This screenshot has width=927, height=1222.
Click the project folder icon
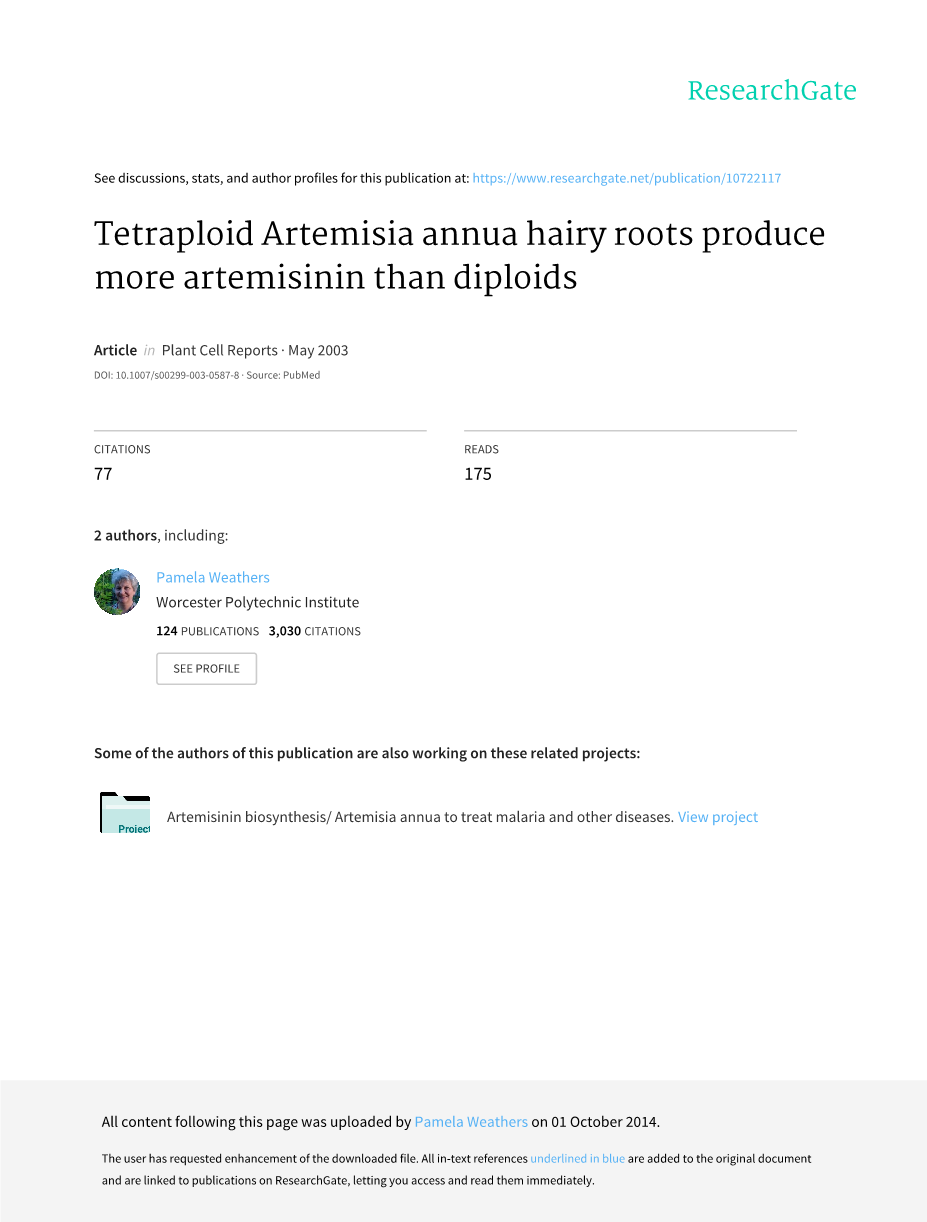125,813
